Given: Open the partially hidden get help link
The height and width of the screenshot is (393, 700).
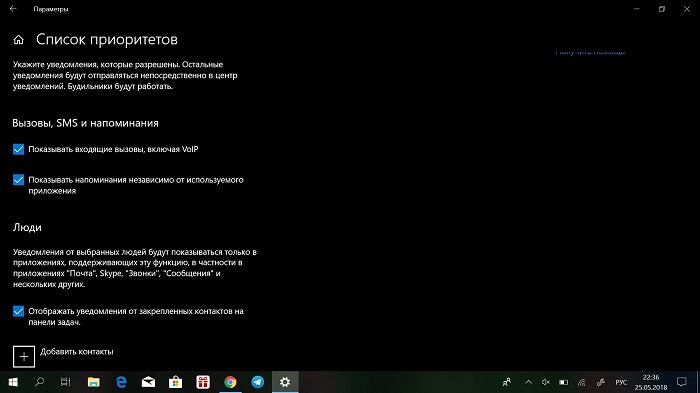Looking at the screenshot, I should tap(590, 52).
